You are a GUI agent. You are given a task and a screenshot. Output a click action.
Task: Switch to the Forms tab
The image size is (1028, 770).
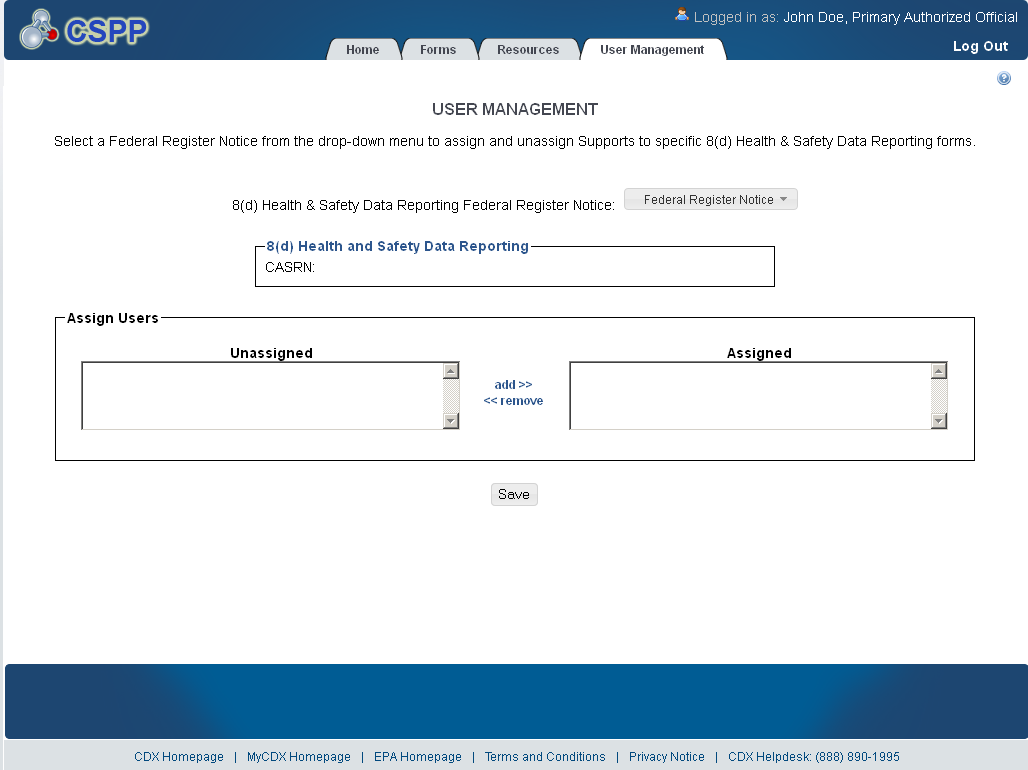[438, 49]
